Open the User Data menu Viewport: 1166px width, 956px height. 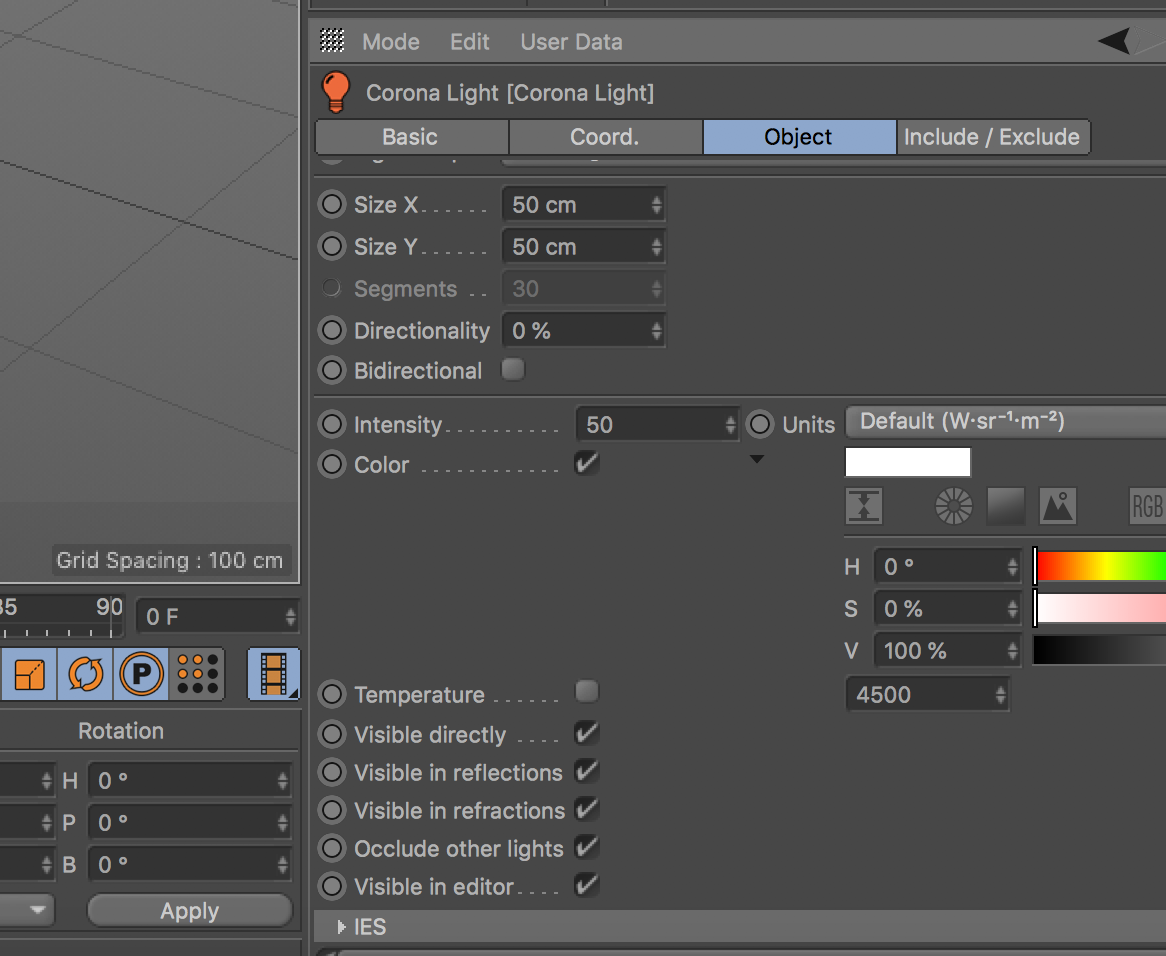(572, 42)
